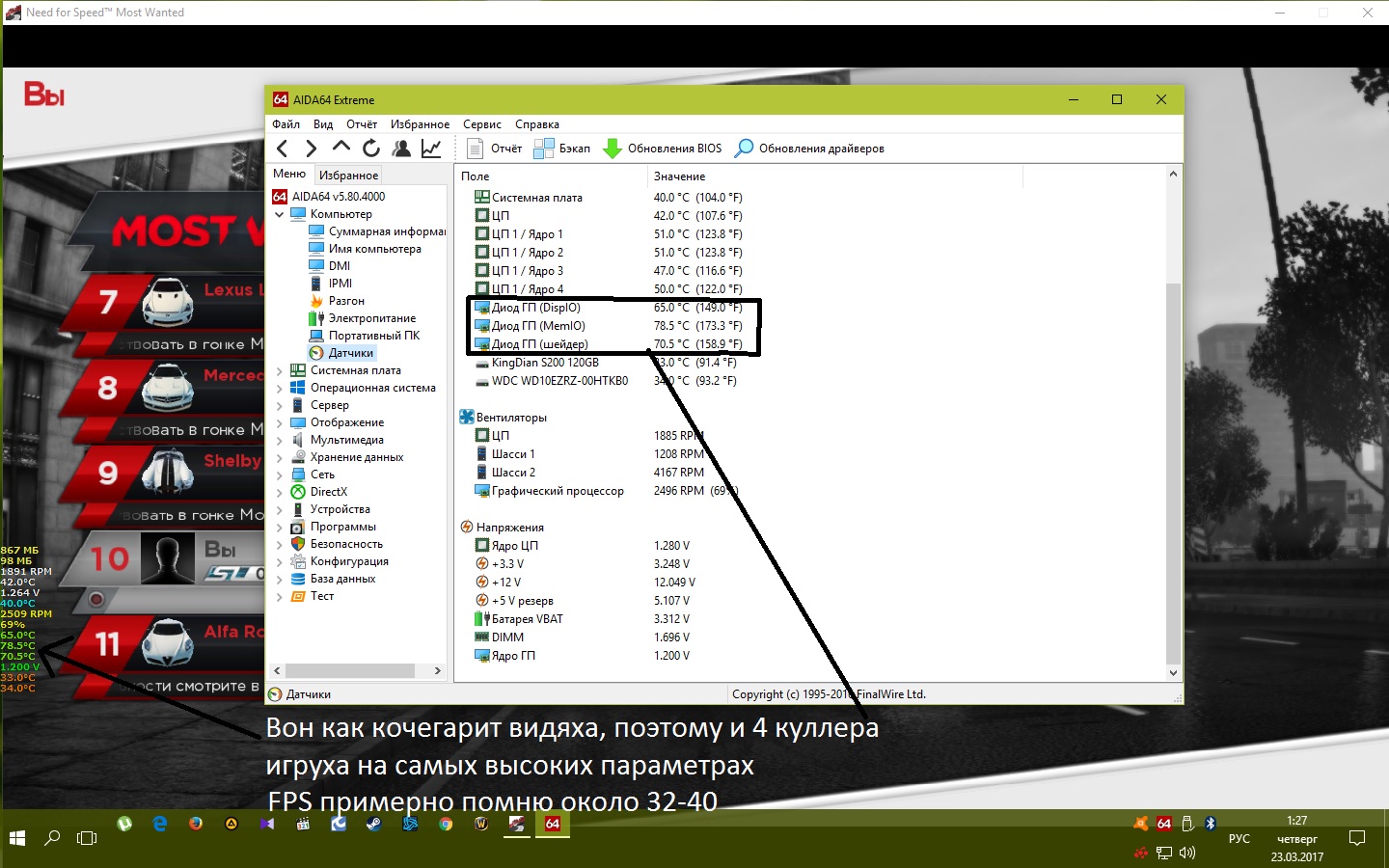Screen dimensions: 1389x868
Task: Open taskbar search magnifier
Action: click(x=52, y=838)
